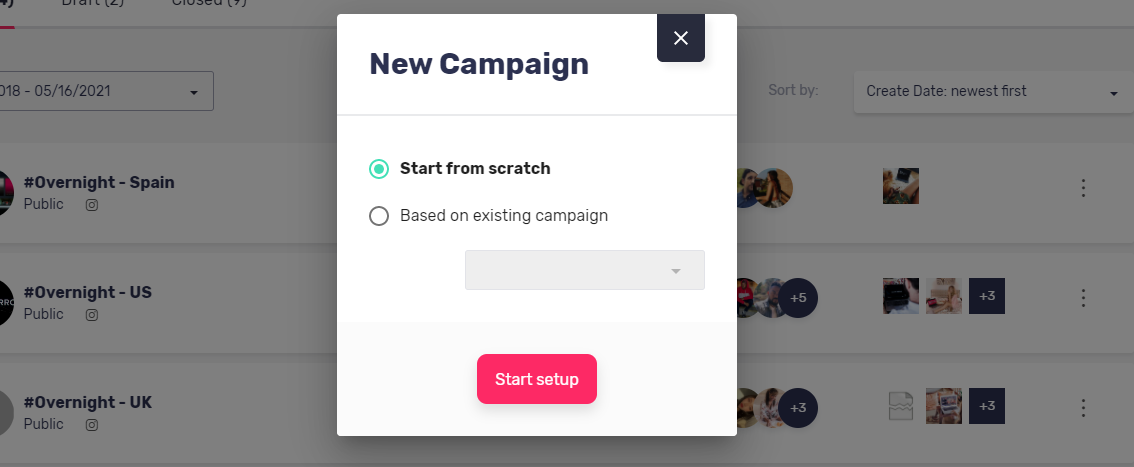Open broken image placeholder in UK campaign

900,406
